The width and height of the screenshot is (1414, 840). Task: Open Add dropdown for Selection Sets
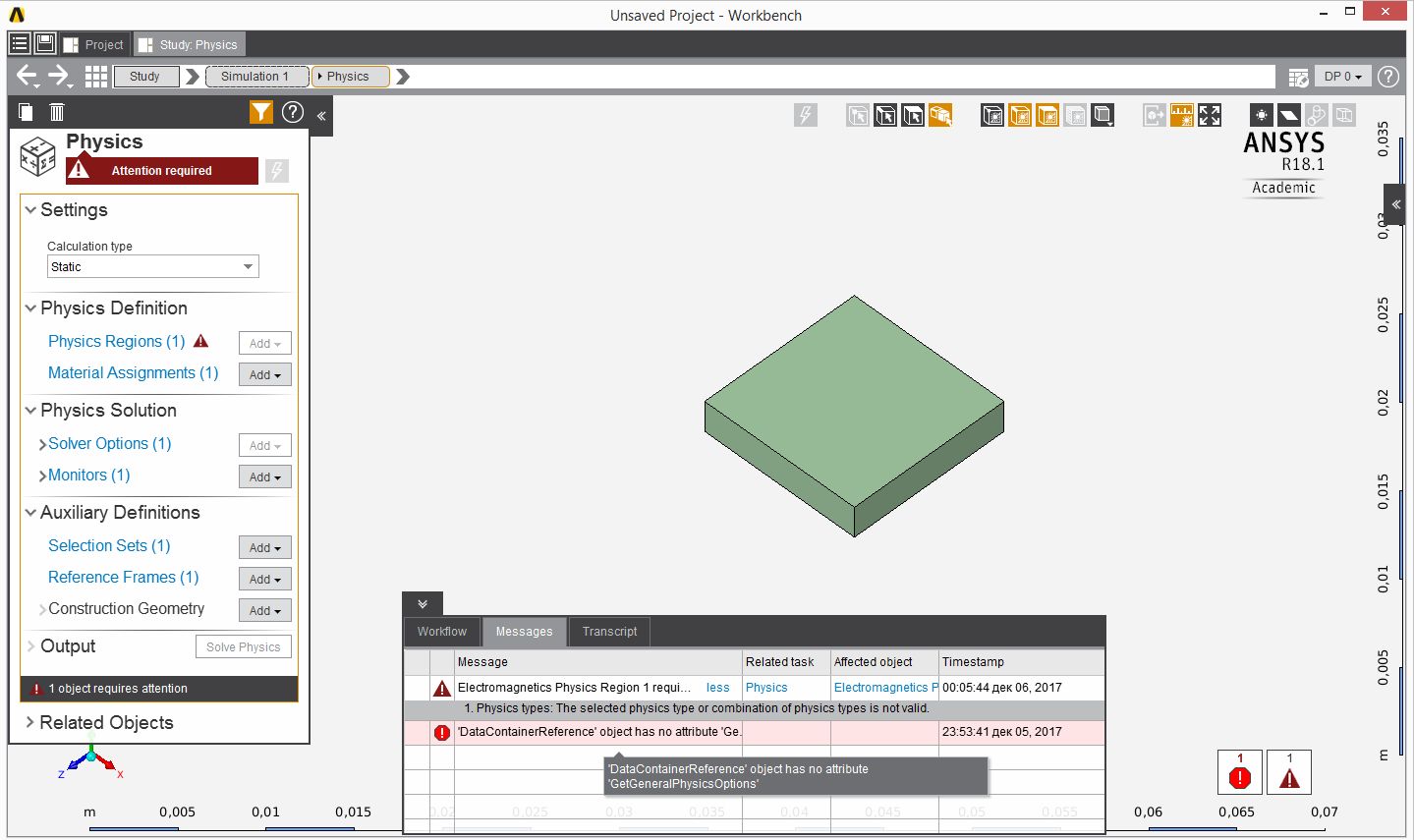tap(265, 547)
